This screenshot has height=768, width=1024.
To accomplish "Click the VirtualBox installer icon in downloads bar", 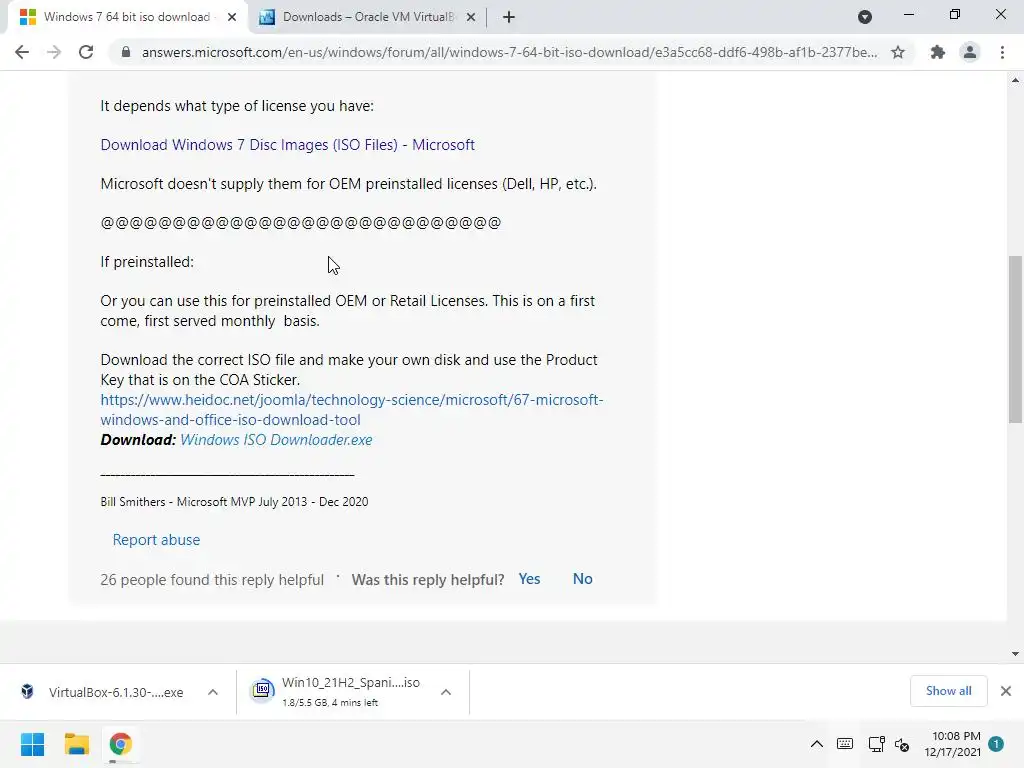I will (x=27, y=692).
